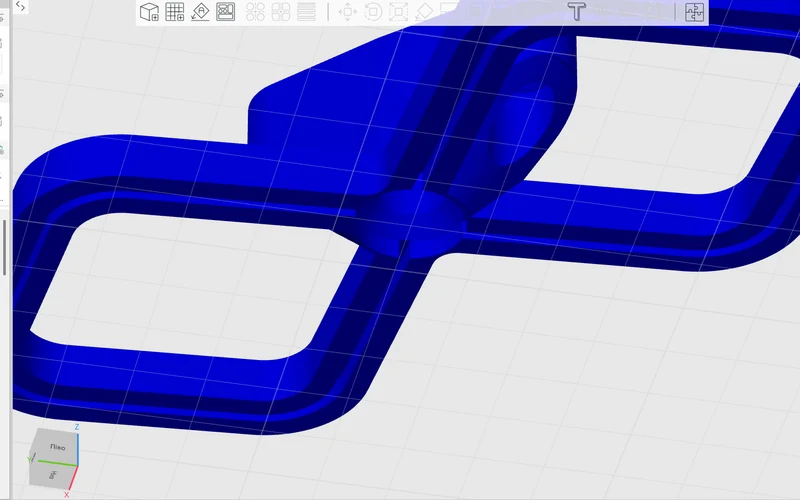Open the Variable layer height tool
The image size is (800, 500).
(306, 12)
